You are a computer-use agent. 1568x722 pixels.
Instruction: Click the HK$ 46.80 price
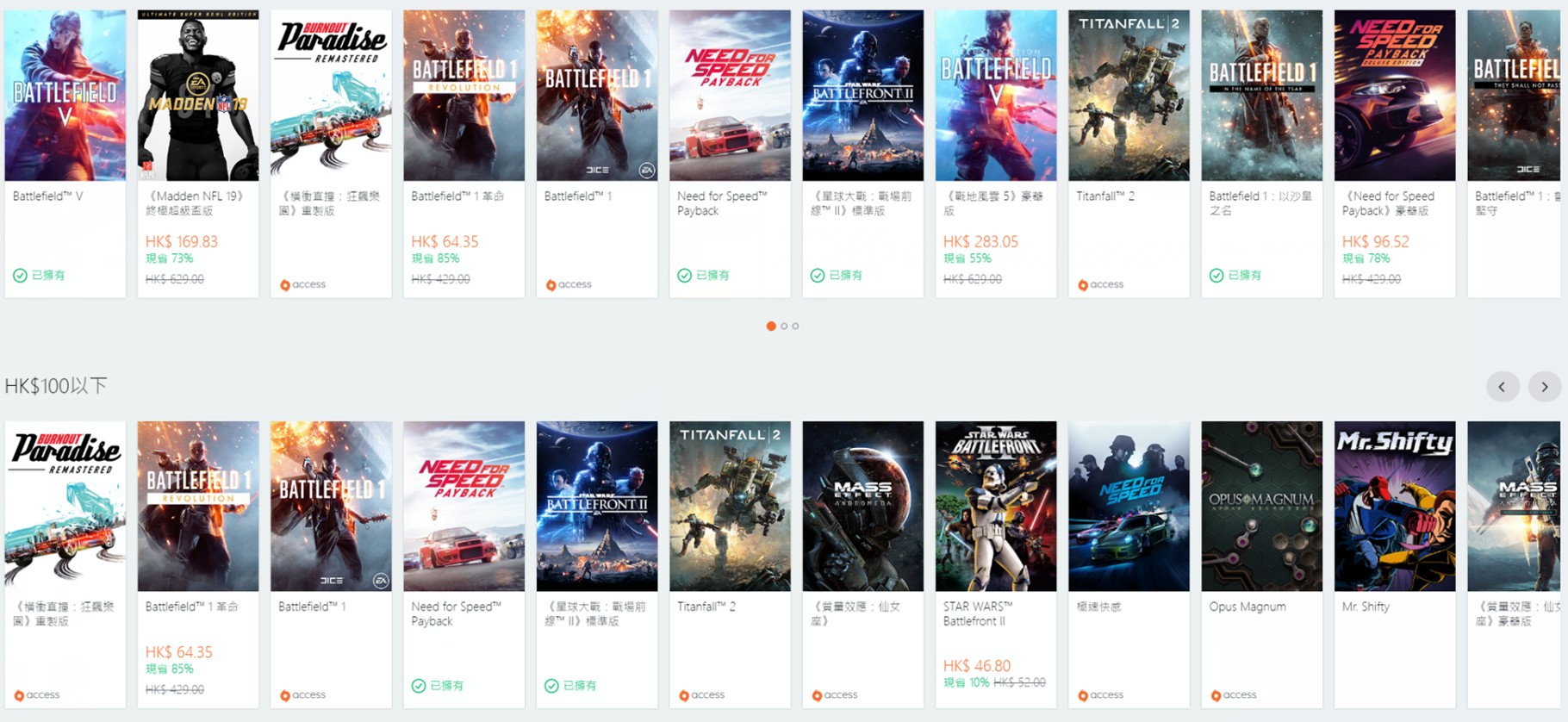click(977, 666)
